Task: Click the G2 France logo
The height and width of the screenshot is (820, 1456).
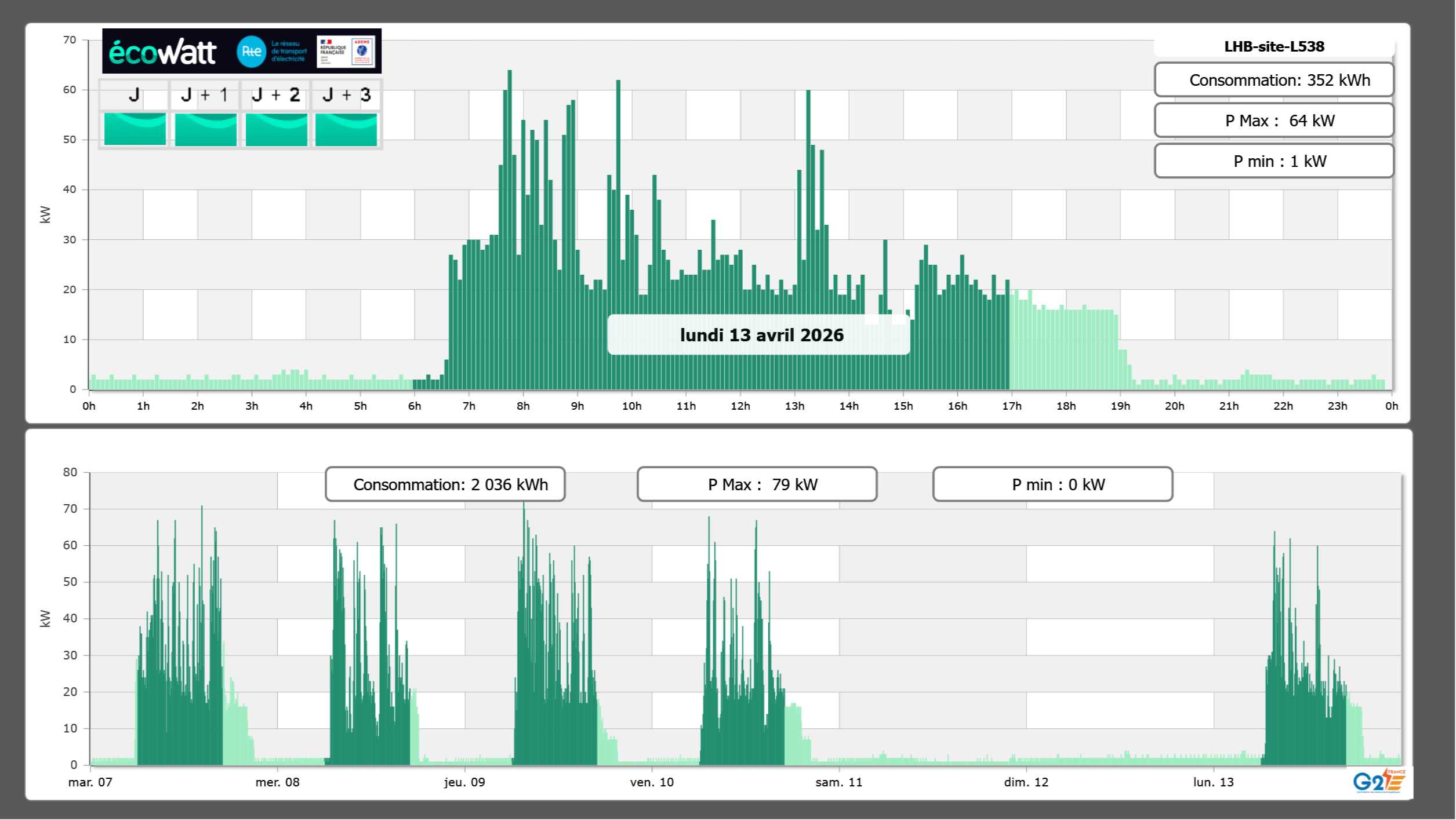Action: pyautogui.click(x=1378, y=781)
